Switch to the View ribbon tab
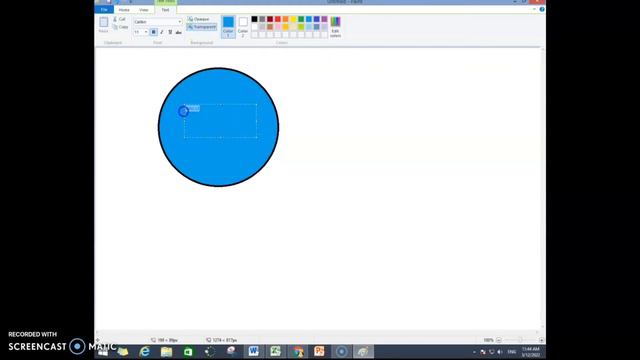Image resolution: width=640 pixels, height=360 pixels. coord(144,10)
